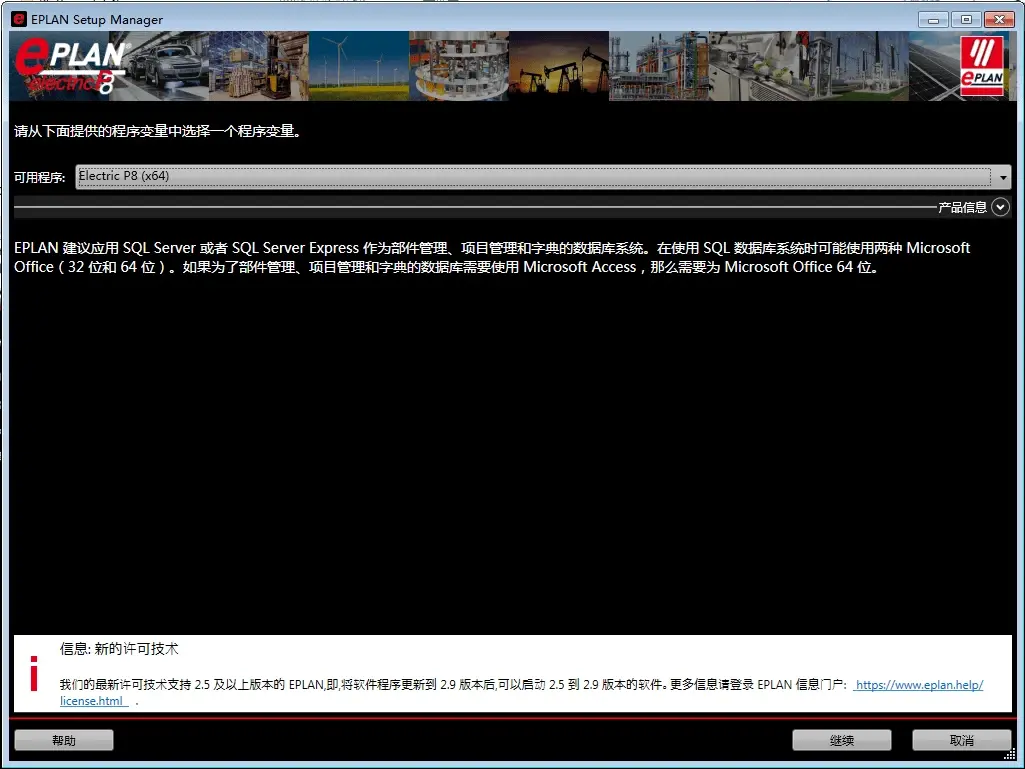Minimize the EPLAN Setup Manager window
Viewport: 1025px width, 769px height.
pyautogui.click(x=933, y=20)
